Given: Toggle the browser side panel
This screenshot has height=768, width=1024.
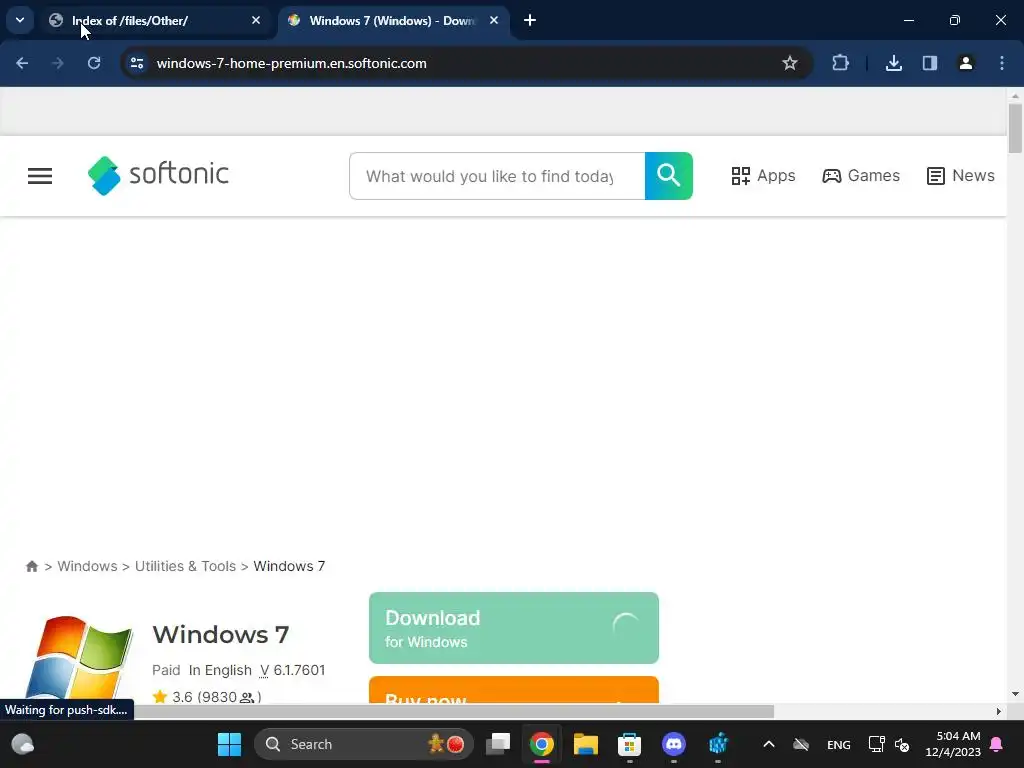Looking at the screenshot, I should tap(930, 63).
